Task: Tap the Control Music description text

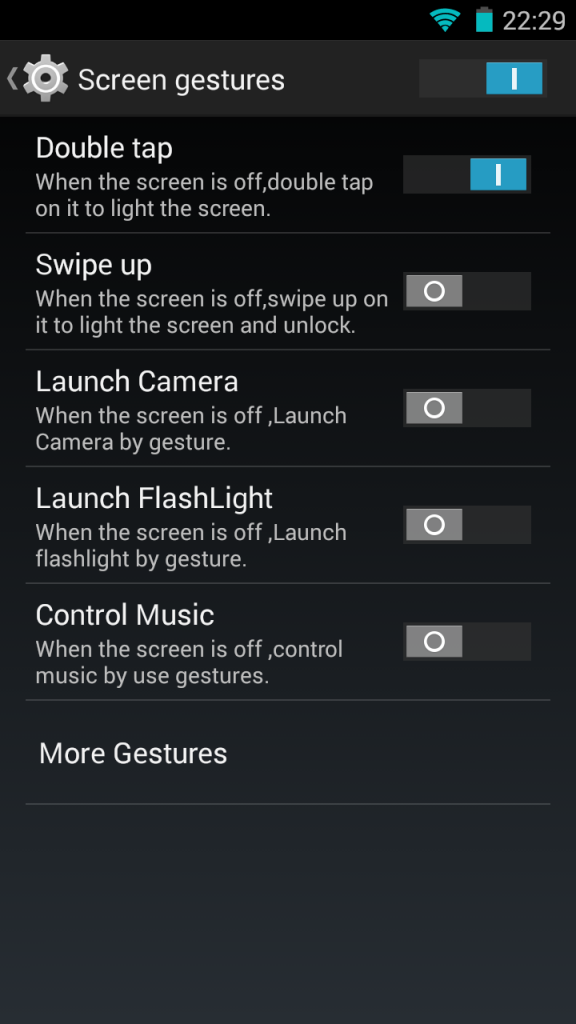Action: [x=189, y=662]
